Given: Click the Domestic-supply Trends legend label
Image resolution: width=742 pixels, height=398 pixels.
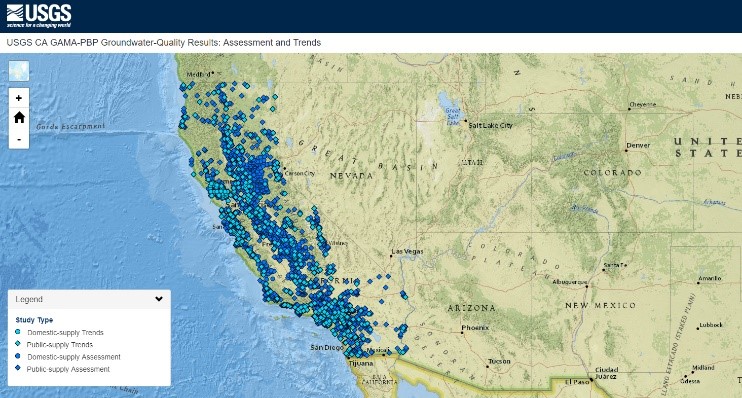Looking at the screenshot, I should (x=65, y=333).
